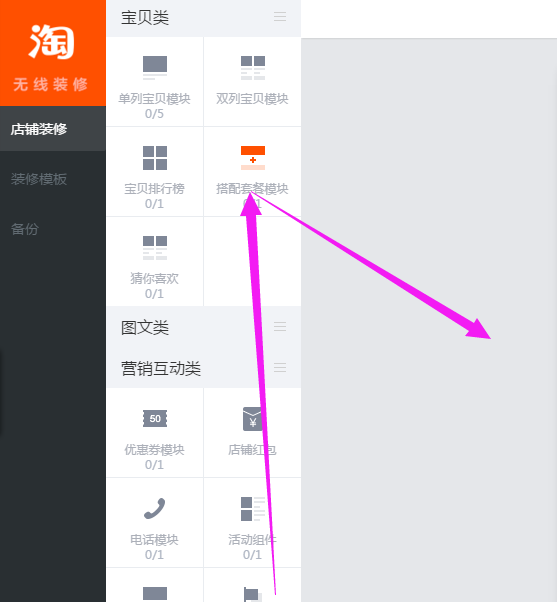
Task: Click the 双列宝贝模块 label
Action: point(252,99)
